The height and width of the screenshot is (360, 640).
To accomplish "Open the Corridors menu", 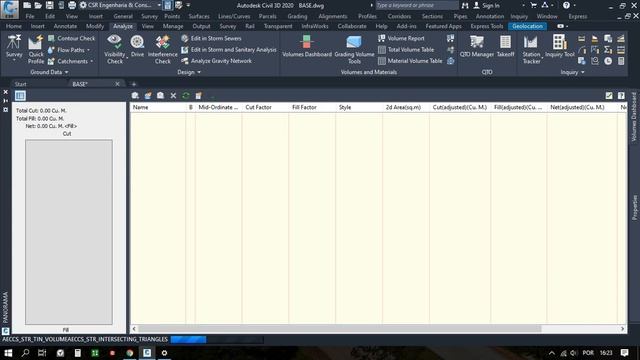I will (399, 16).
